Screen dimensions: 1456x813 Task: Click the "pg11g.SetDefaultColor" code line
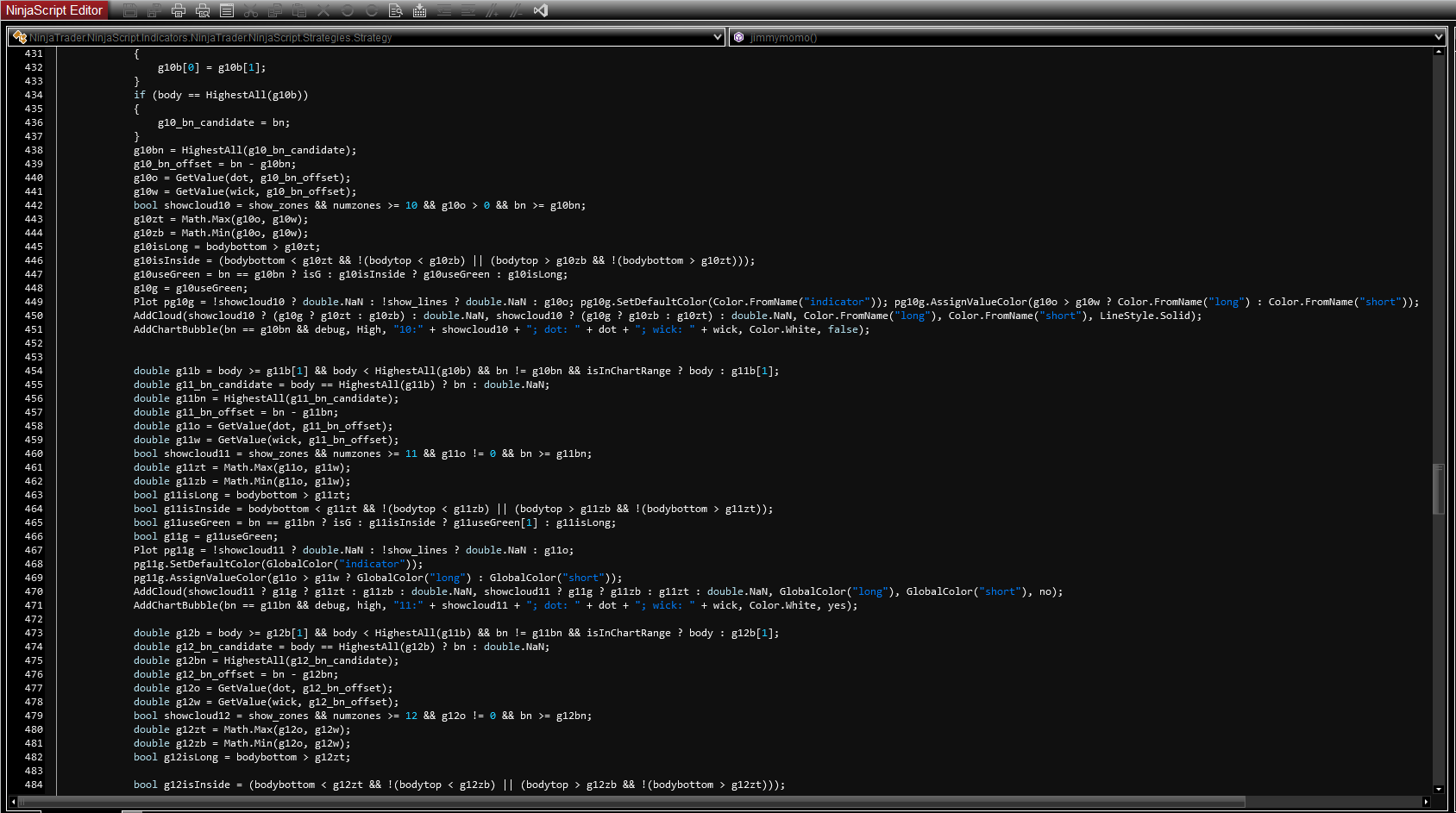coord(278,564)
